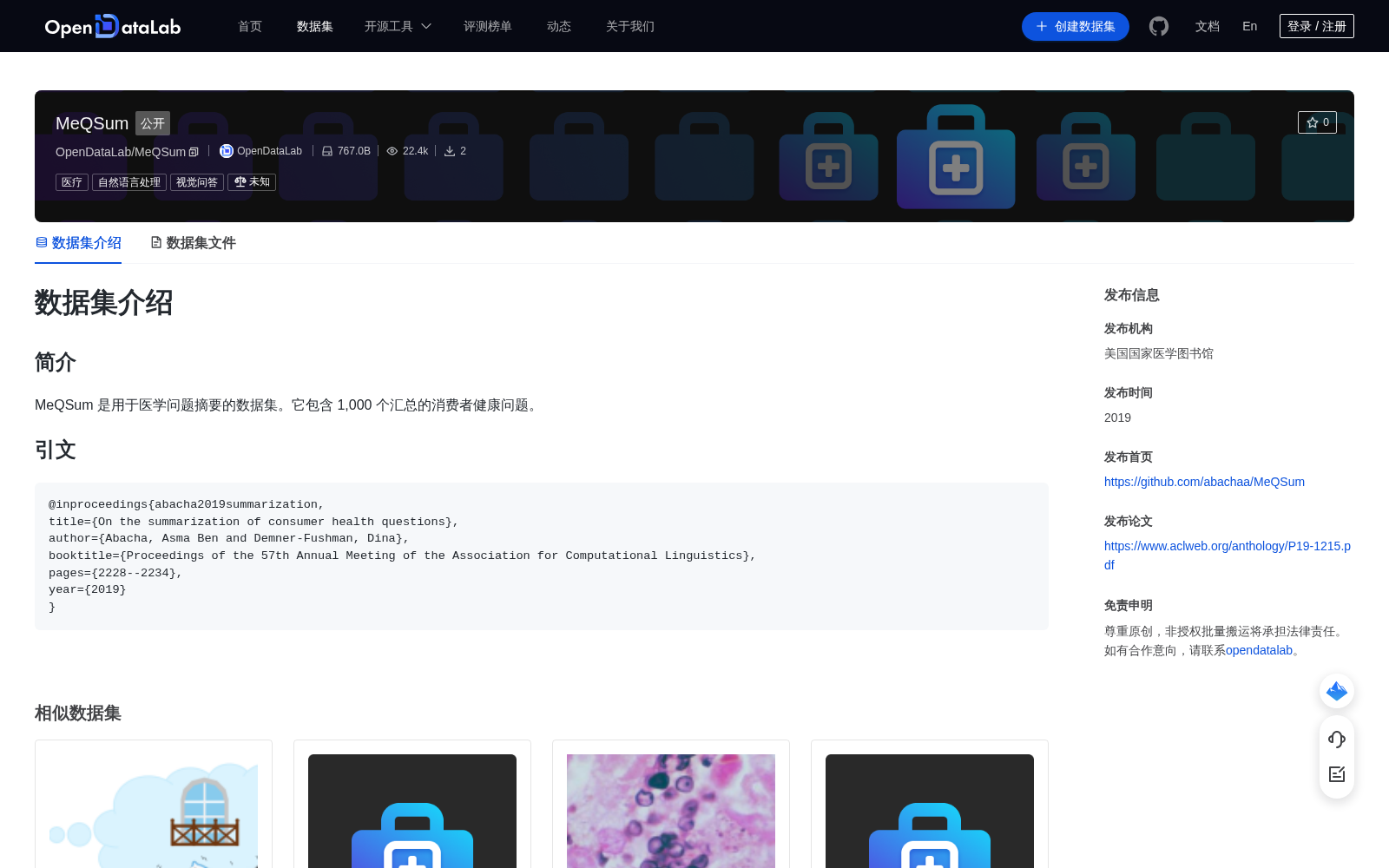Copy the OpenDataLab/MeQSum path

point(194,152)
